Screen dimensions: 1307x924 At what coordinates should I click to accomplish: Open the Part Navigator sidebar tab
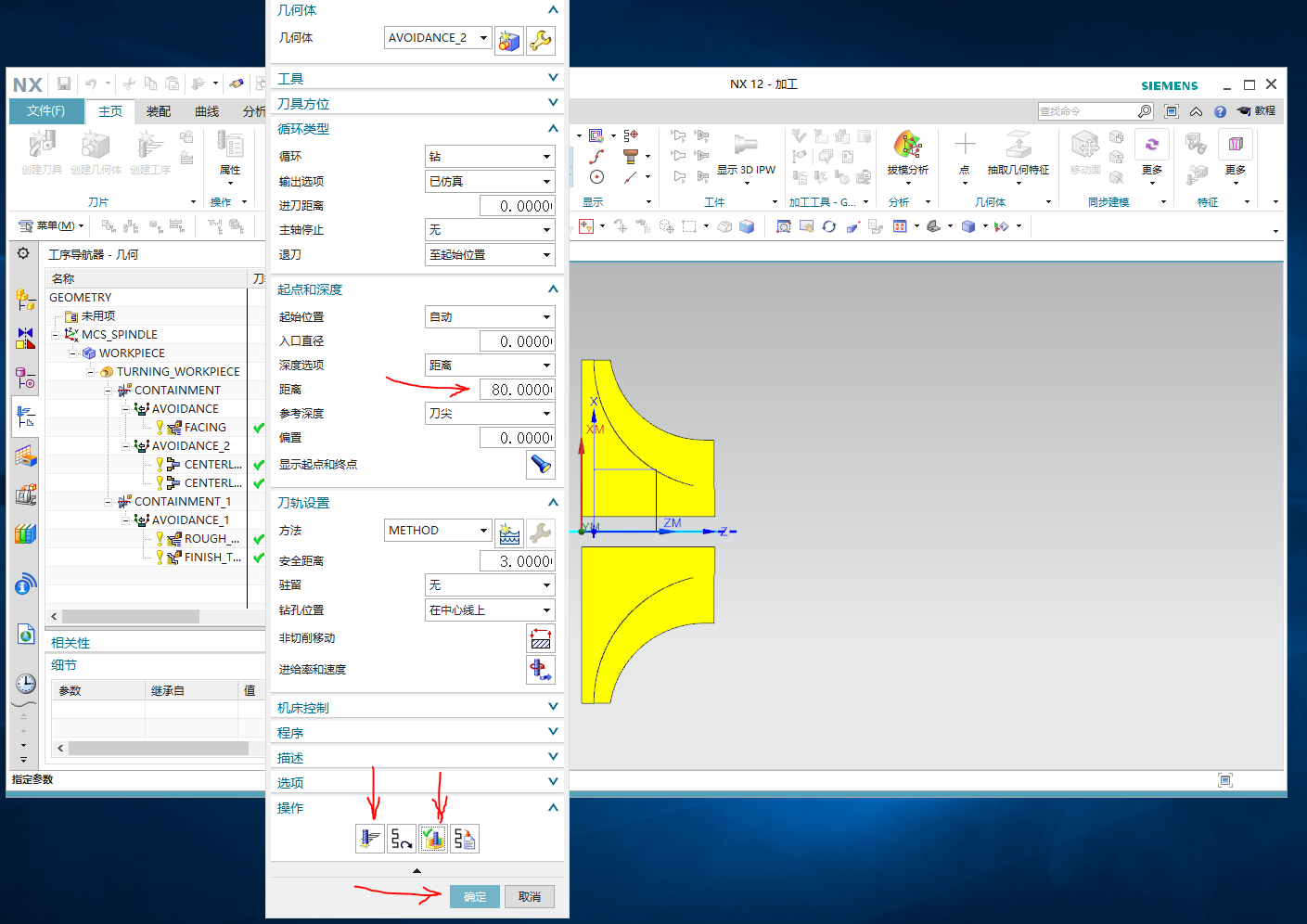coord(25,378)
